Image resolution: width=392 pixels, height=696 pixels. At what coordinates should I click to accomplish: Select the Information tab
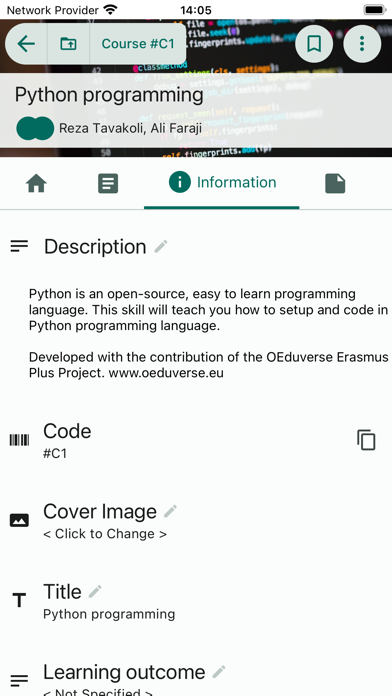click(222, 182)
